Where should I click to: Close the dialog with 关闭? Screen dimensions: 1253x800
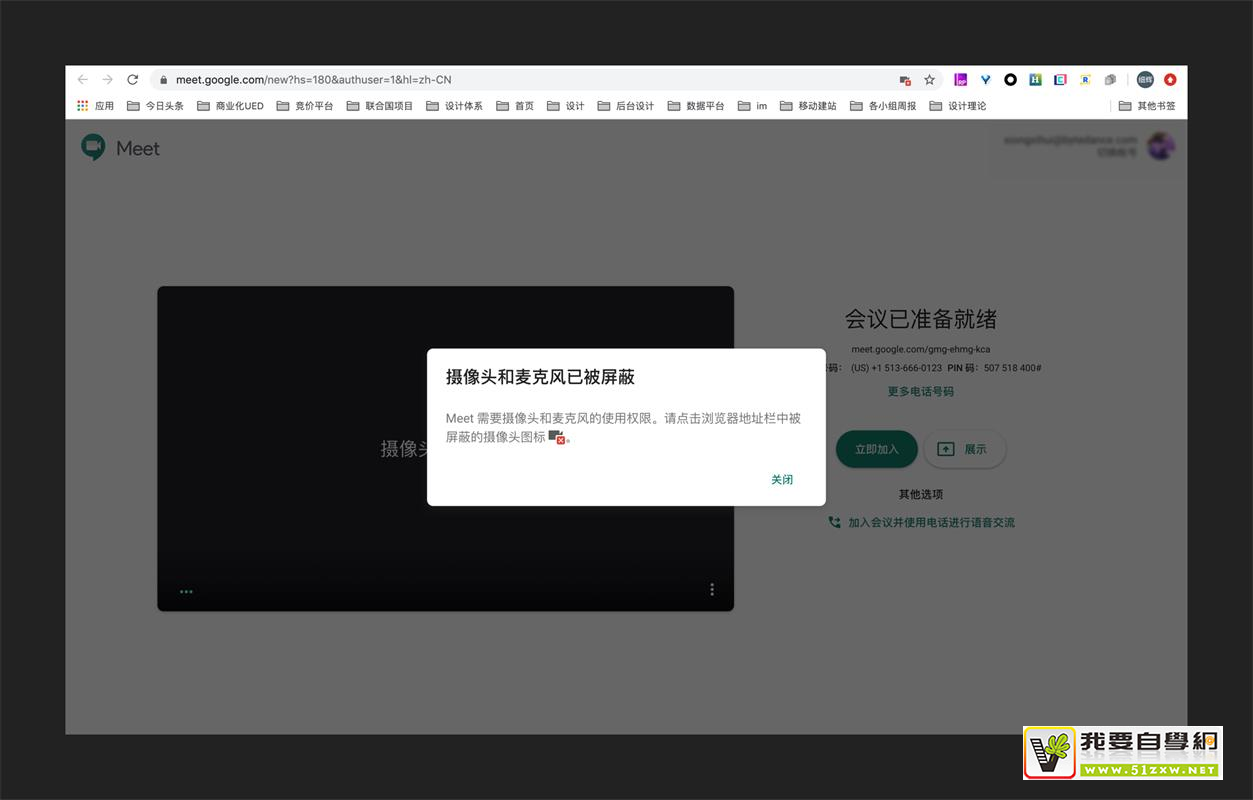point(781,480)
